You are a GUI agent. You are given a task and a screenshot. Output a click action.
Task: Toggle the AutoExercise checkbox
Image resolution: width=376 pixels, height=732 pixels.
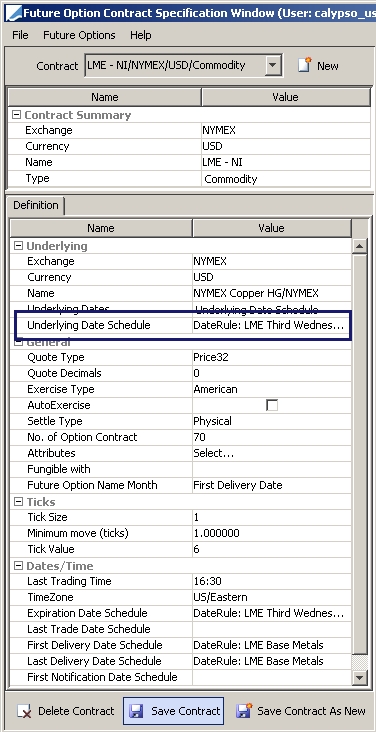tap(271, 405)
